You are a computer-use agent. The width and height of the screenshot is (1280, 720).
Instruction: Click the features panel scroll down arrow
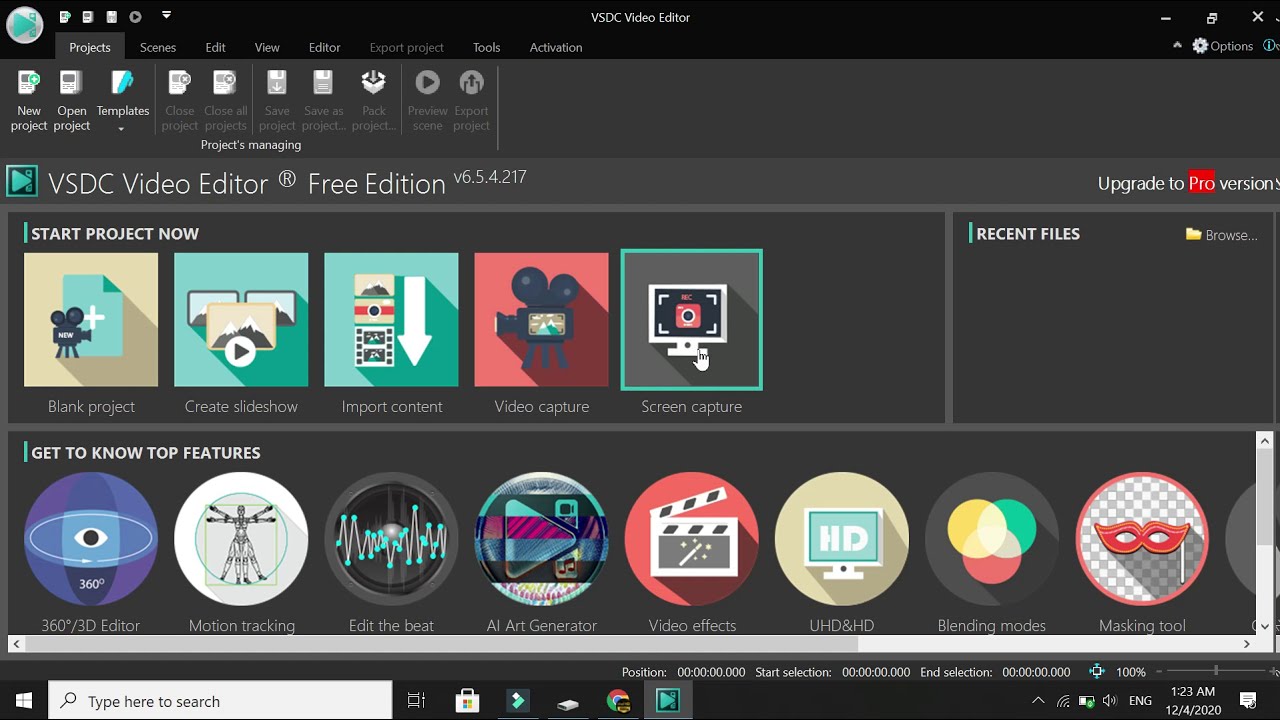click(x=1264, y=627)
